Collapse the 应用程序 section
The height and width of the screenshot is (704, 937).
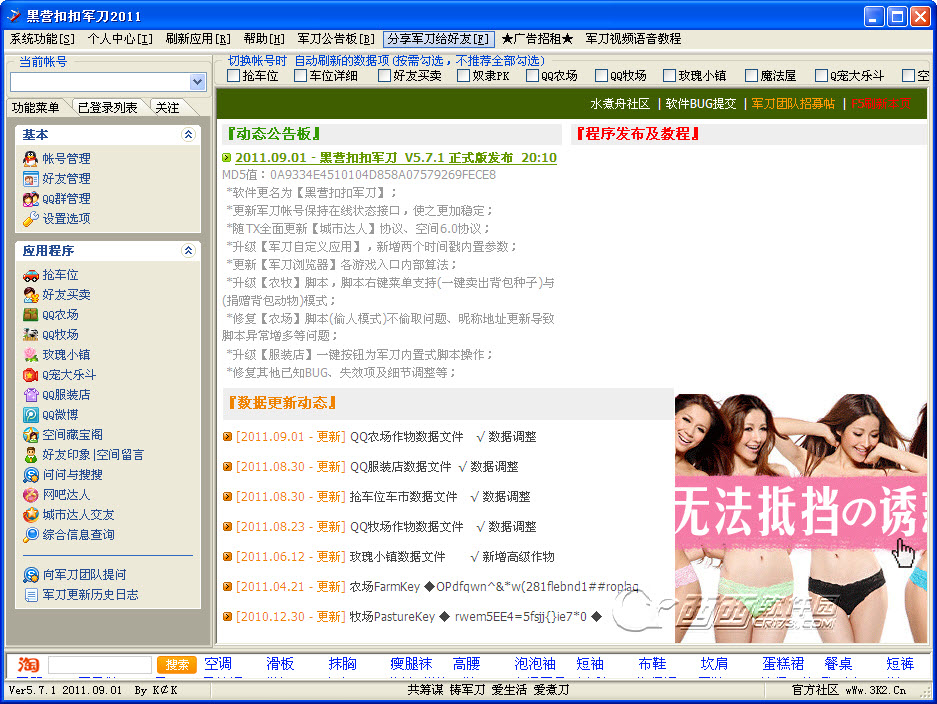pos(187,250)
